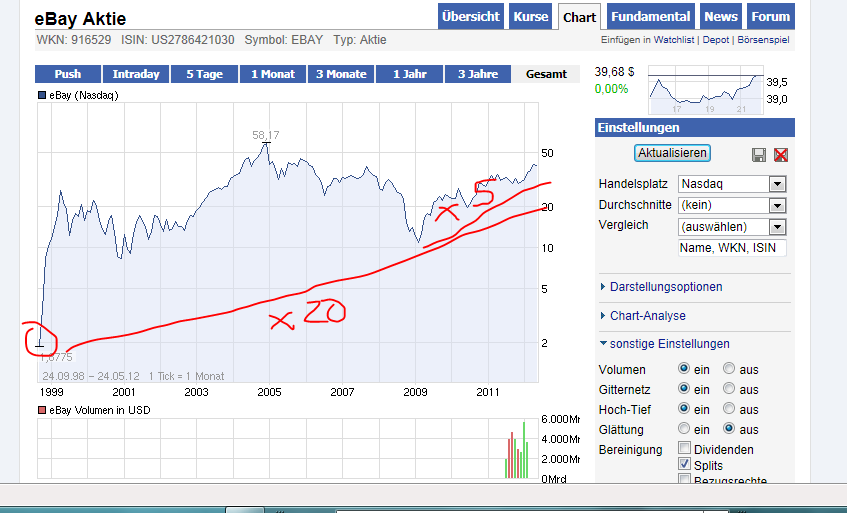Switch to the Übersicht tab

point(471,17)
